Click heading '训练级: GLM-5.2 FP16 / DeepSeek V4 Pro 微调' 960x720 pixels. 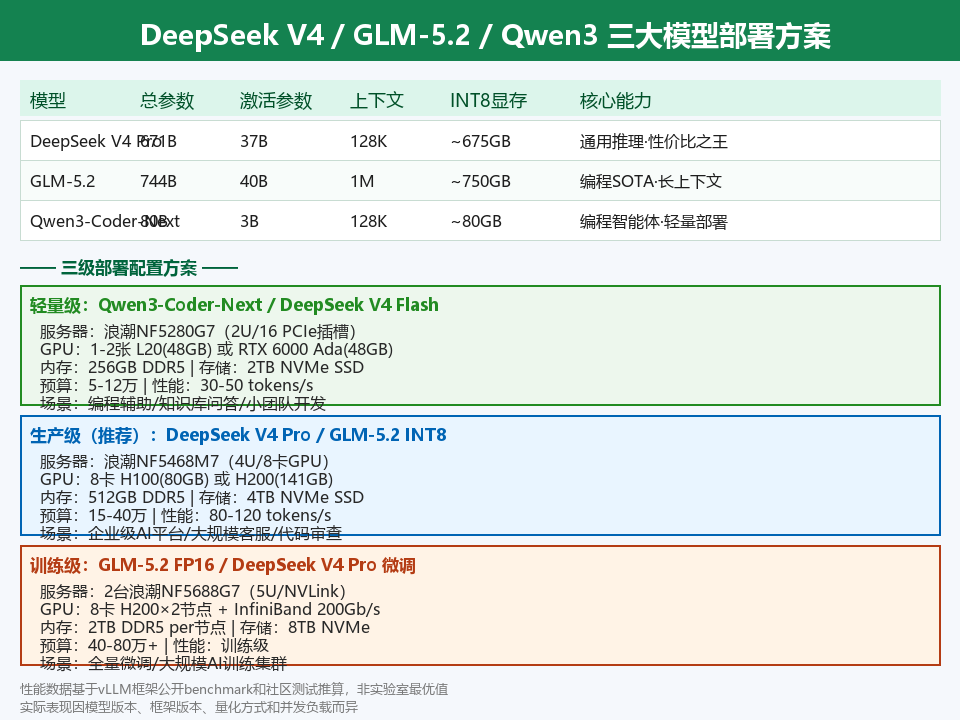(223, 565)
